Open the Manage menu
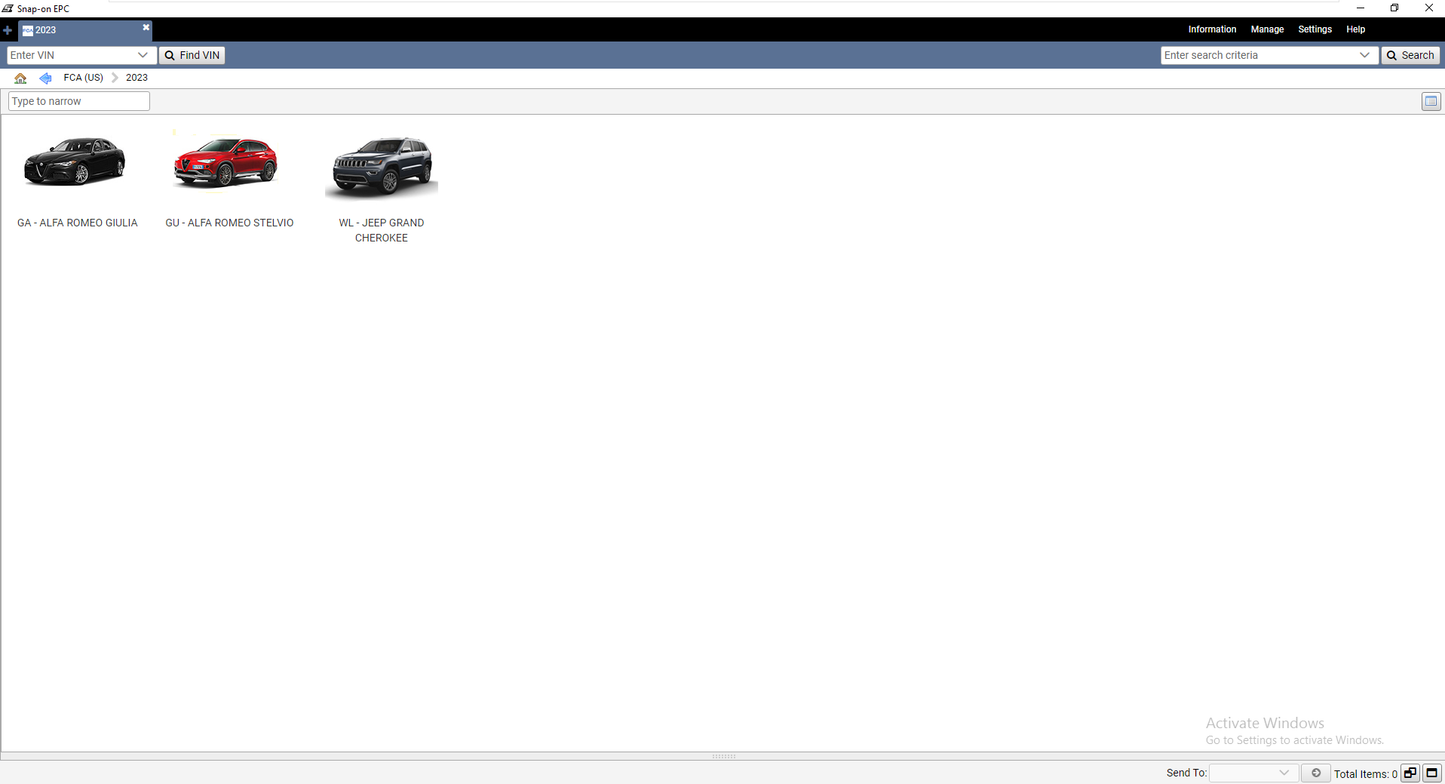The image size is (1445, 784). click(x=1267, y=29)
